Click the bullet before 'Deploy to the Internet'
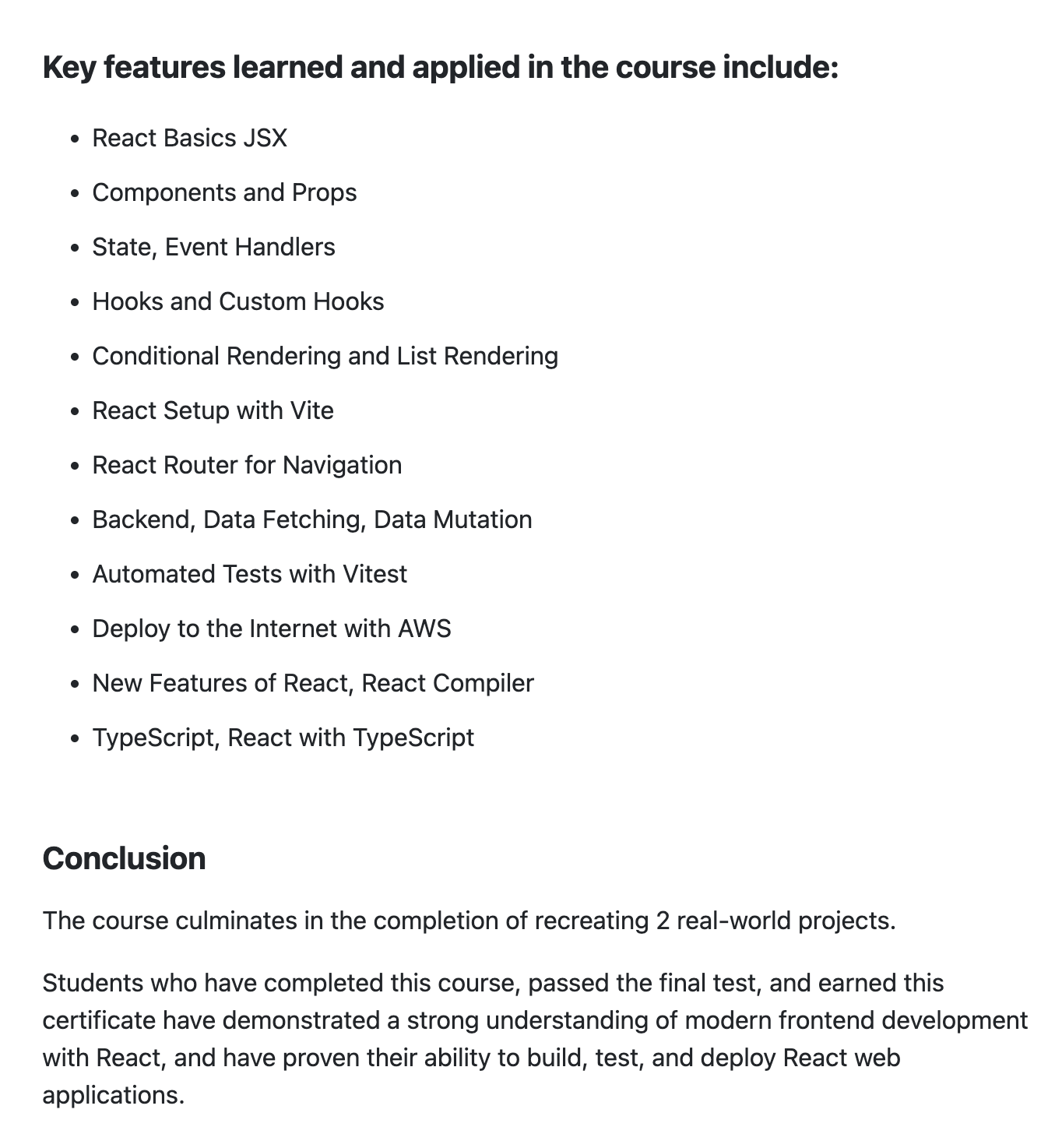1048x1148 pixels. (75, 630)
